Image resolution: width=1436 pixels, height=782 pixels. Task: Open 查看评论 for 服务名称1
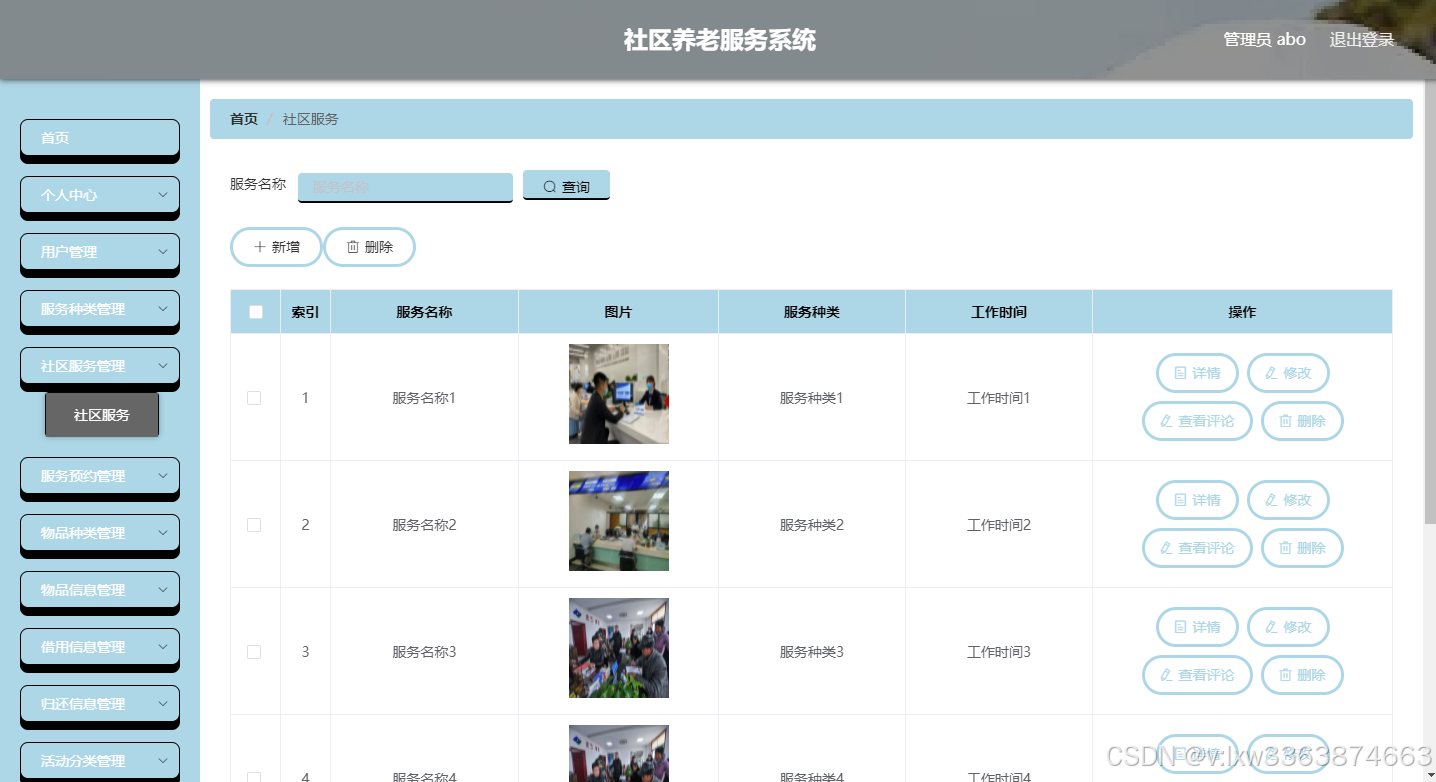(x=1197, y=420)
